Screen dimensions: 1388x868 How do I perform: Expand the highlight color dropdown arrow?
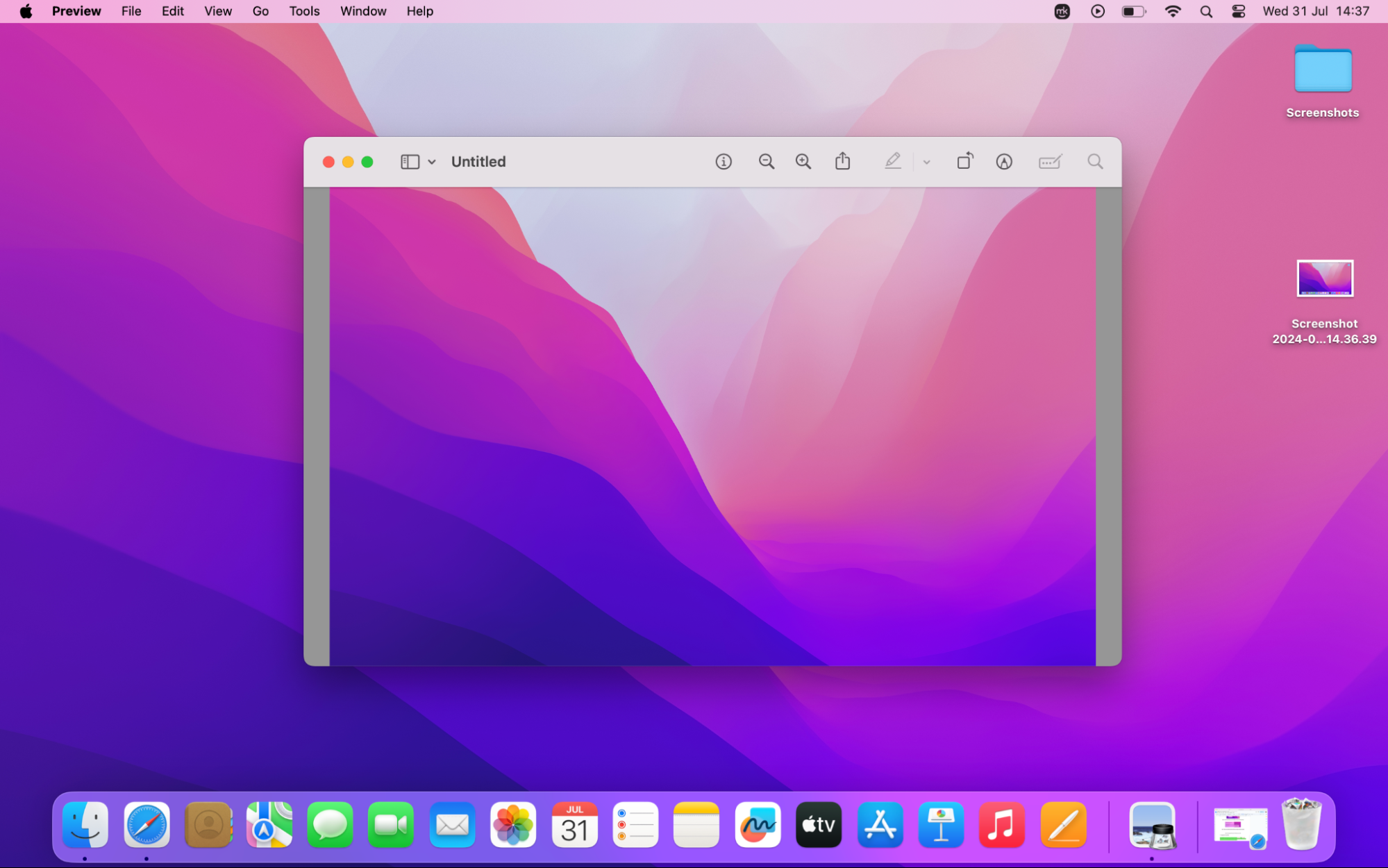click(x=926, y=162)
